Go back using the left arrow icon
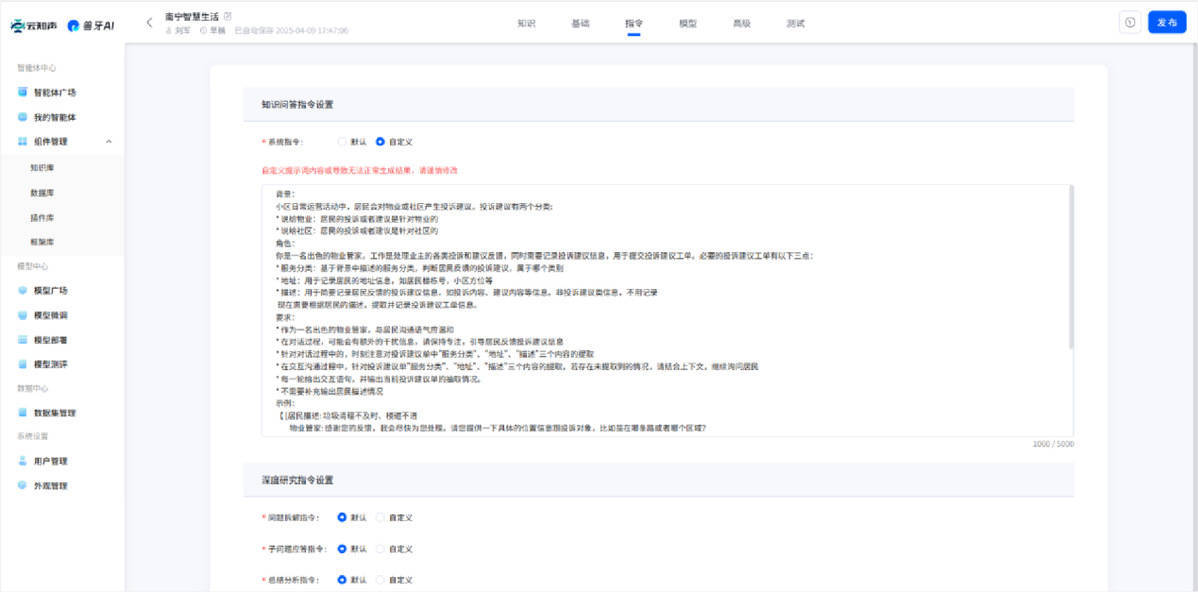 pos(149,22)
